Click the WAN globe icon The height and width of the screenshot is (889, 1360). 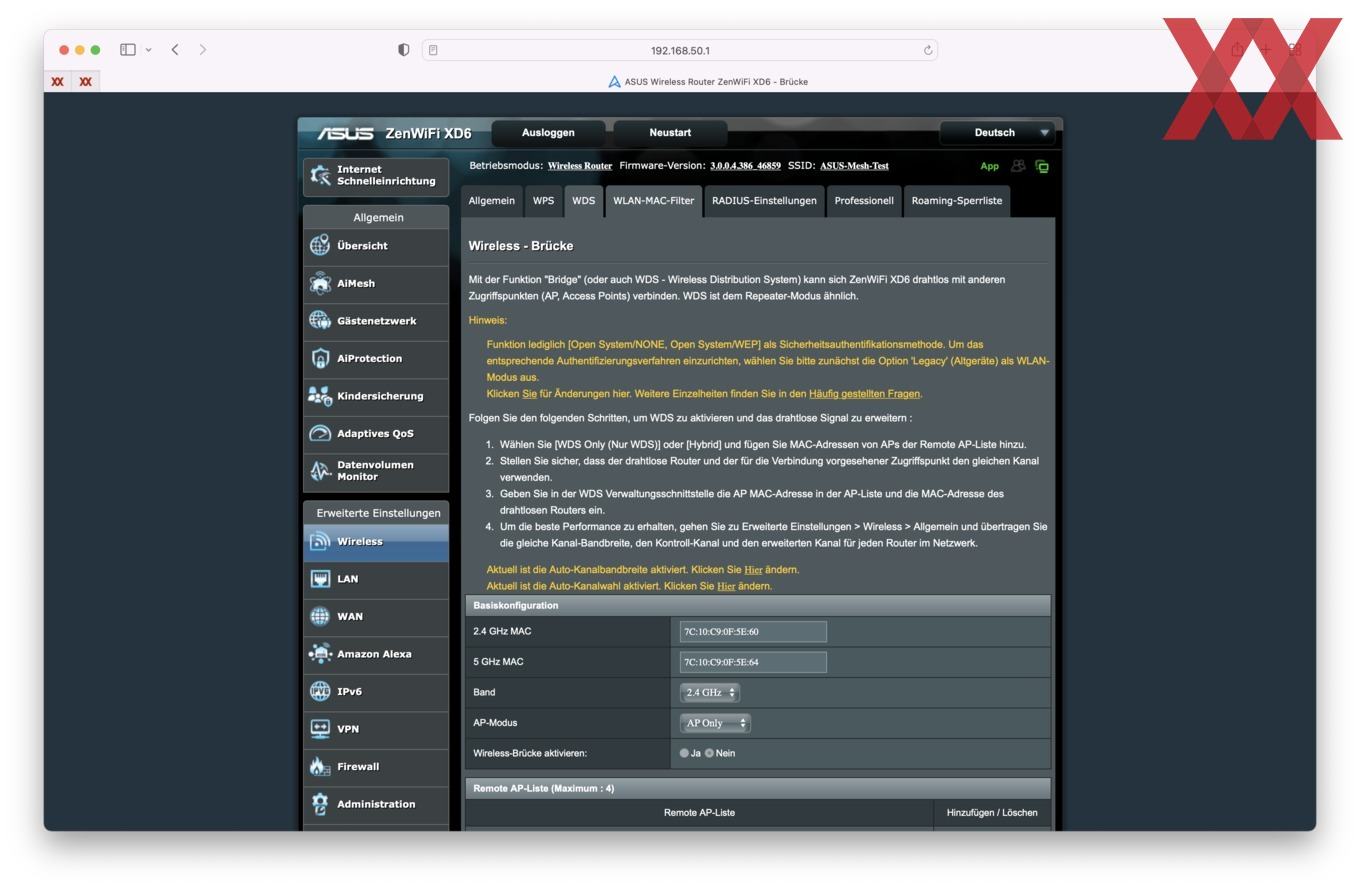[320, 616]
